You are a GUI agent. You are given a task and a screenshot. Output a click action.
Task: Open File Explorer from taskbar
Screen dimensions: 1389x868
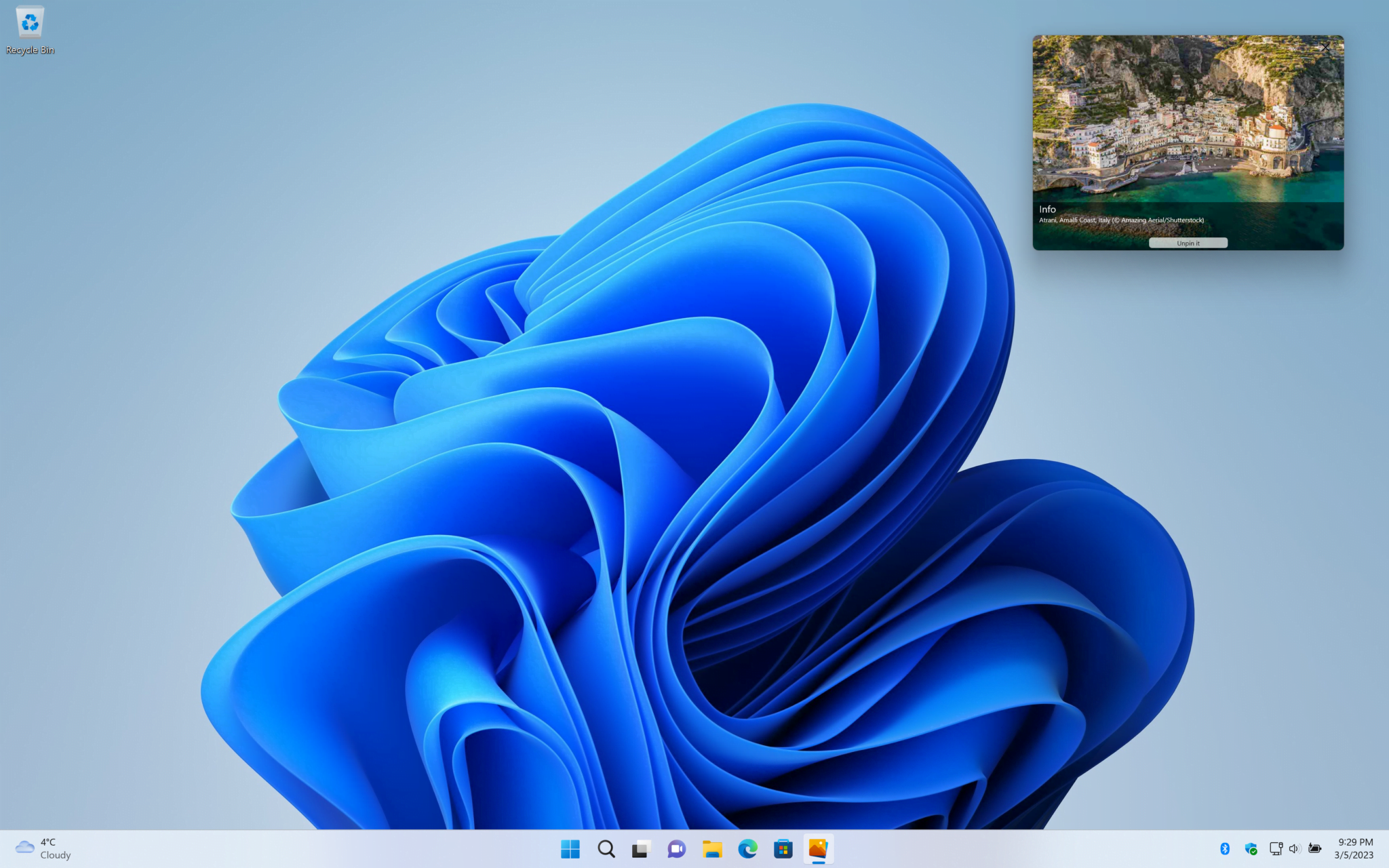(x=712, y=848)
